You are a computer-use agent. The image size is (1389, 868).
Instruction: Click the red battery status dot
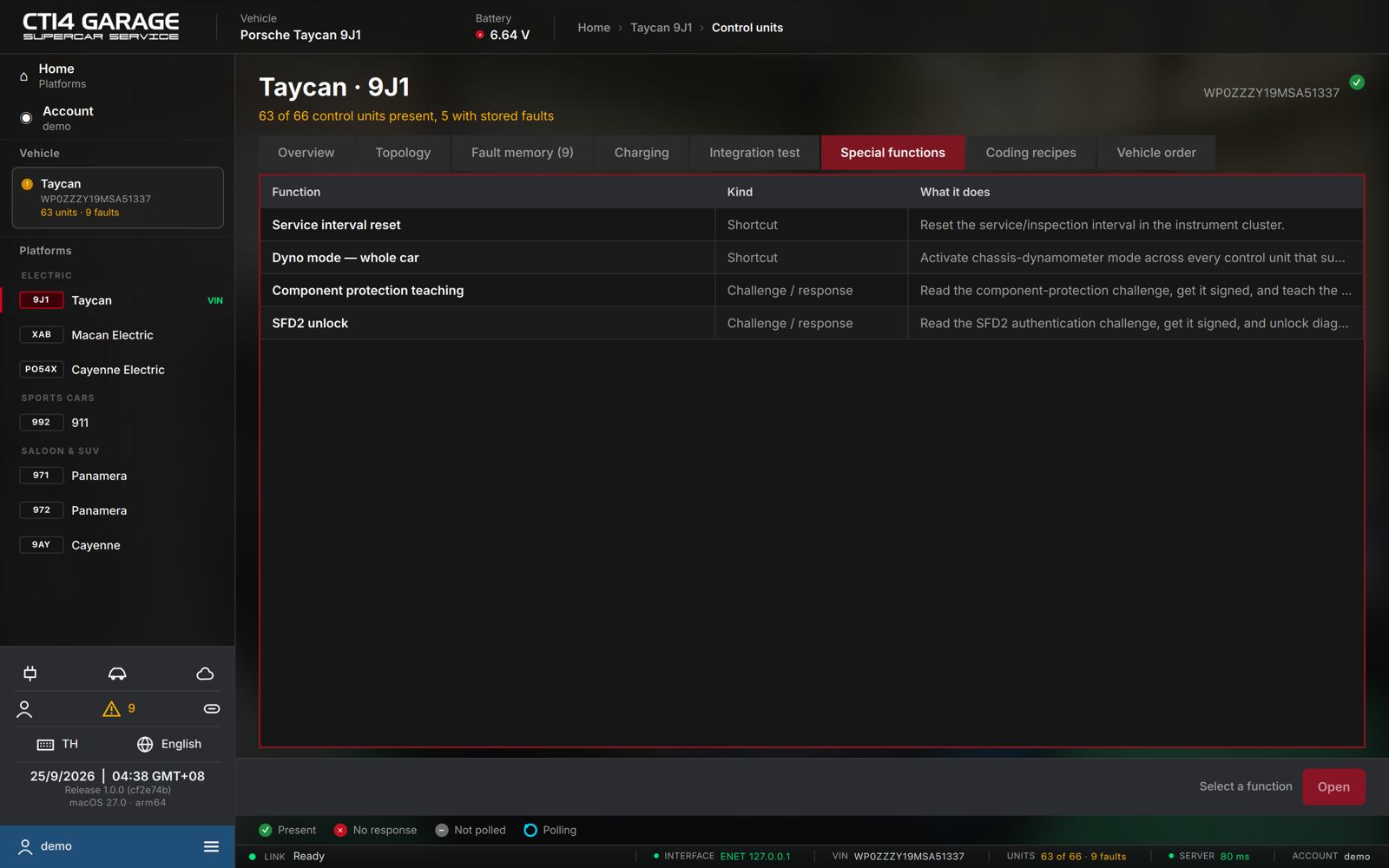click(x=480, y=35)
